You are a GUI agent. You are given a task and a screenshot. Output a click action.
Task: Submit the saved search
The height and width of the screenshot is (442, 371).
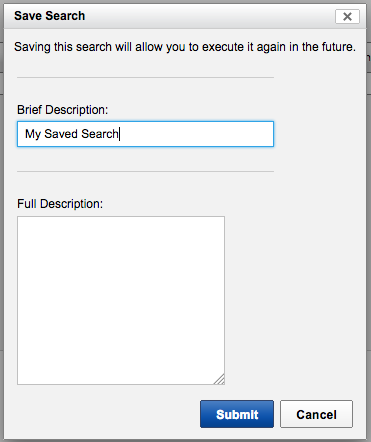(237, 414)
